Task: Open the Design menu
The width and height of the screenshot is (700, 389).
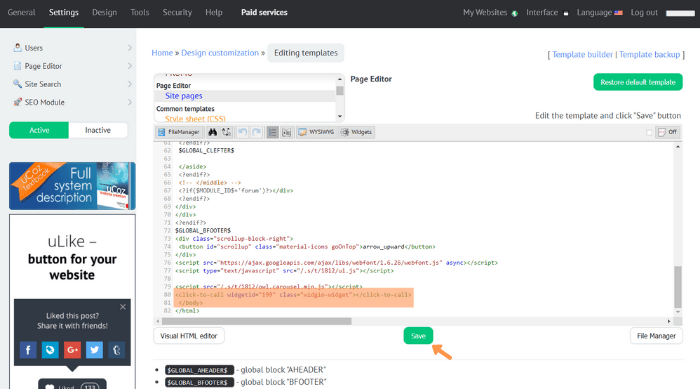Action: [x=104, y=13]
